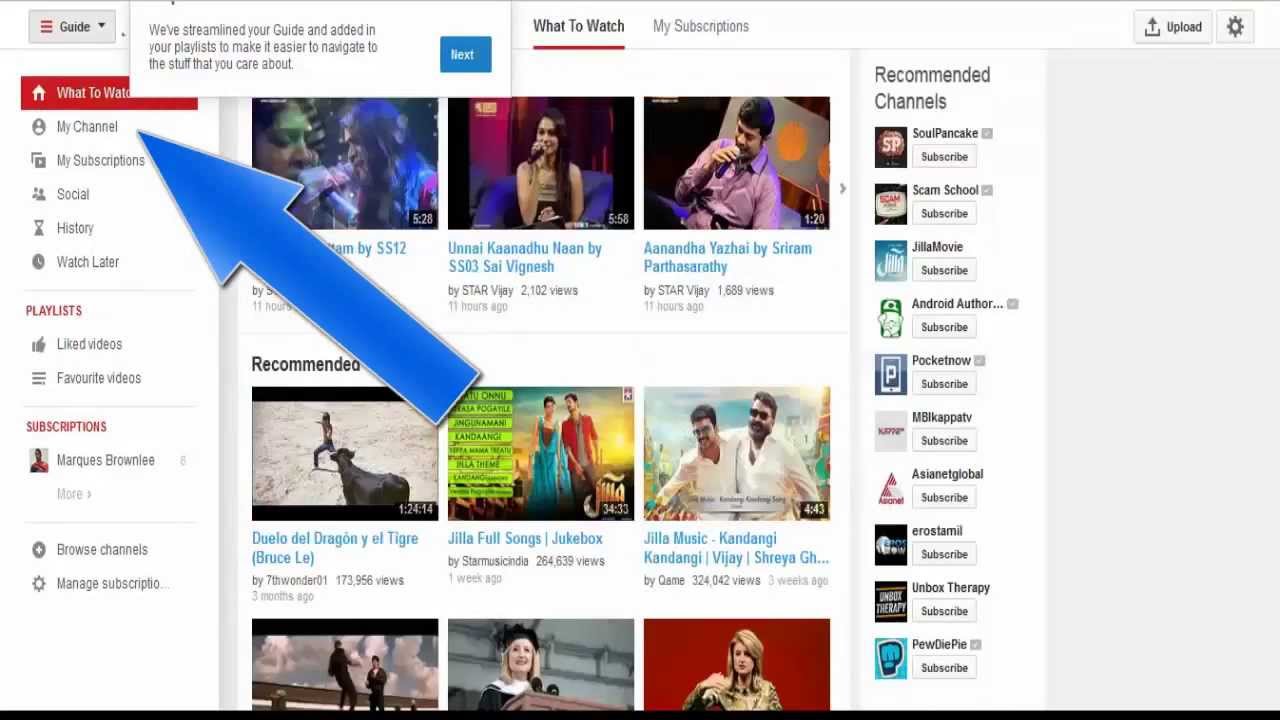Viewport: 1280px width, 720px height.
Task: Click the Watch Later clock icon
Action: (39, 262)
